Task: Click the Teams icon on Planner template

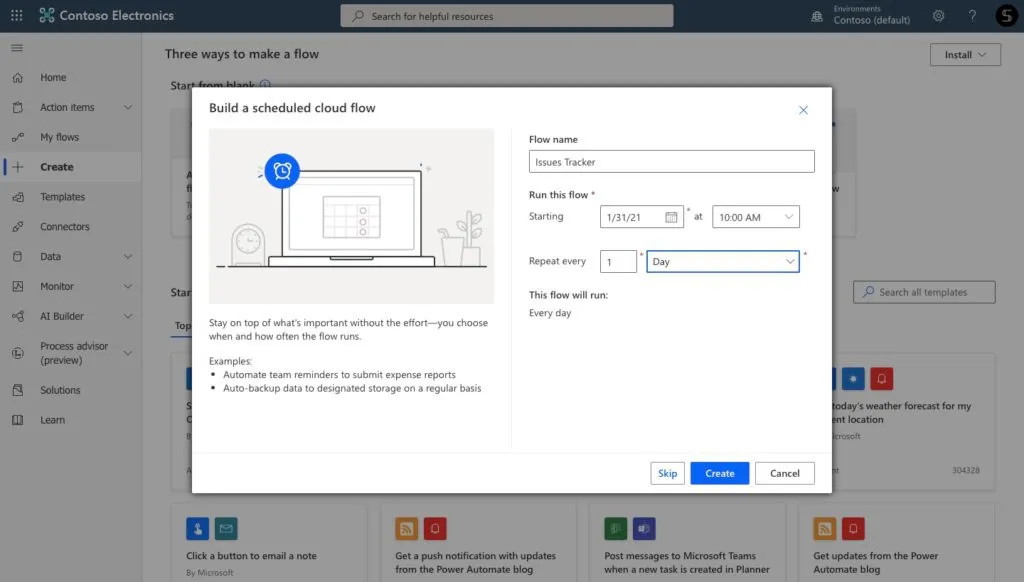Action: 644,528
